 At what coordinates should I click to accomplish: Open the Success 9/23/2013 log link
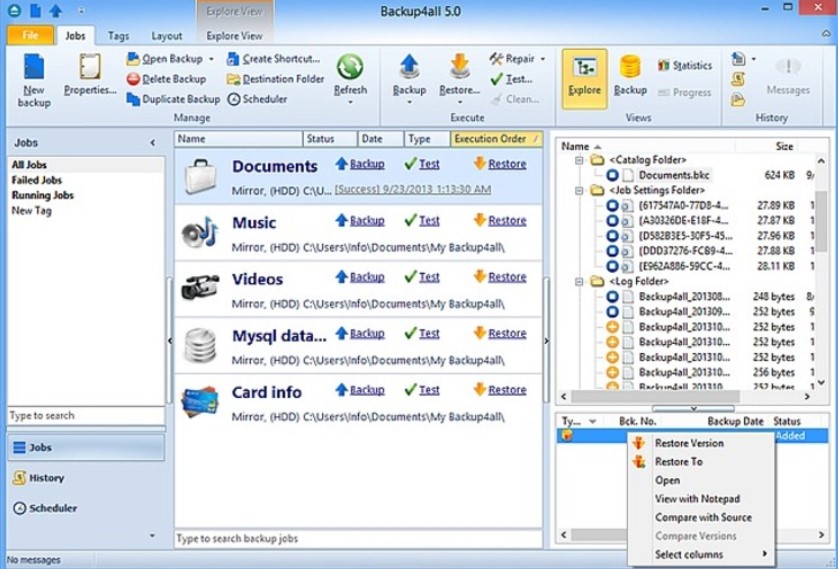(413, 189)
